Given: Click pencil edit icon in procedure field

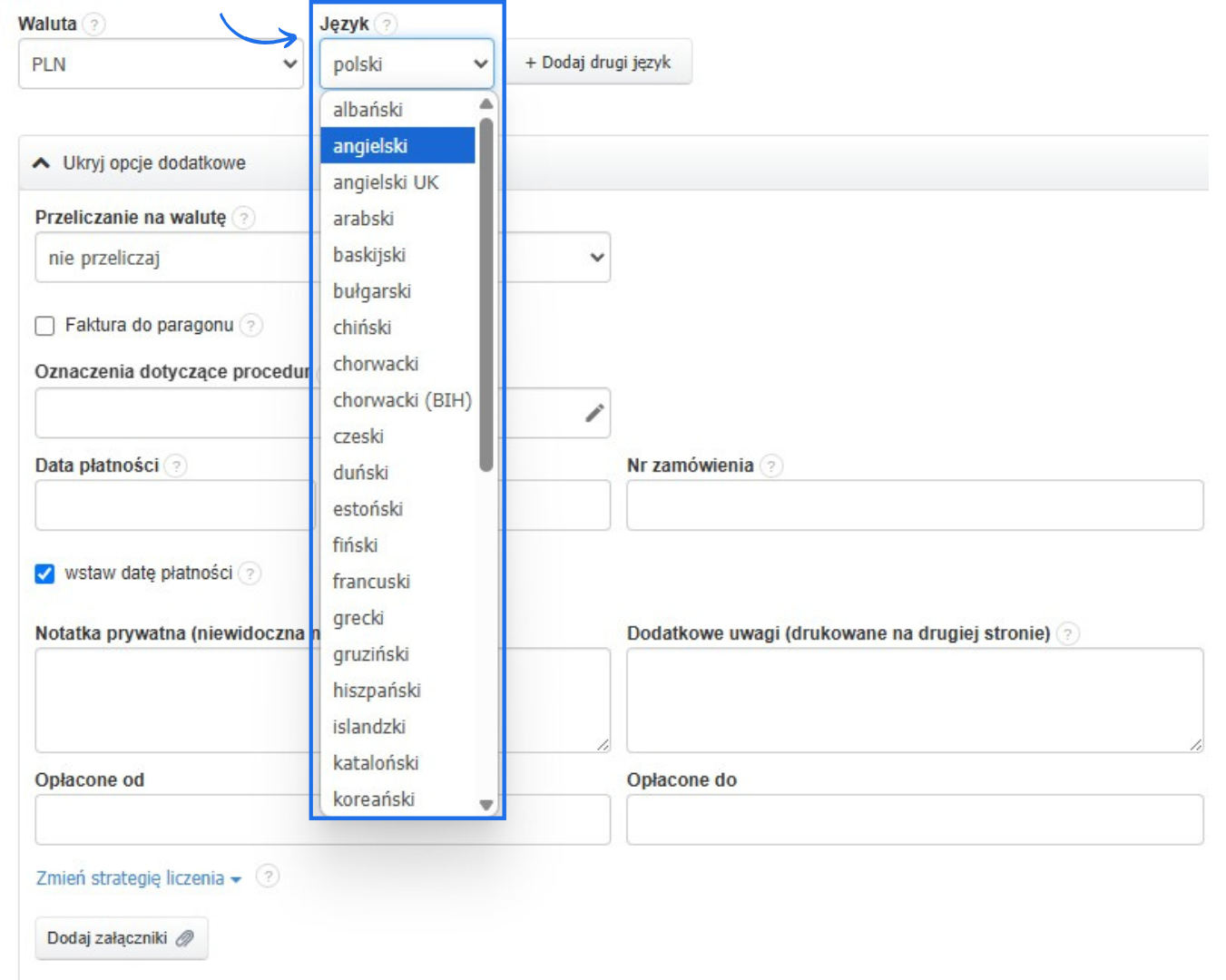Looking at the screenshot, I should 594,414.
